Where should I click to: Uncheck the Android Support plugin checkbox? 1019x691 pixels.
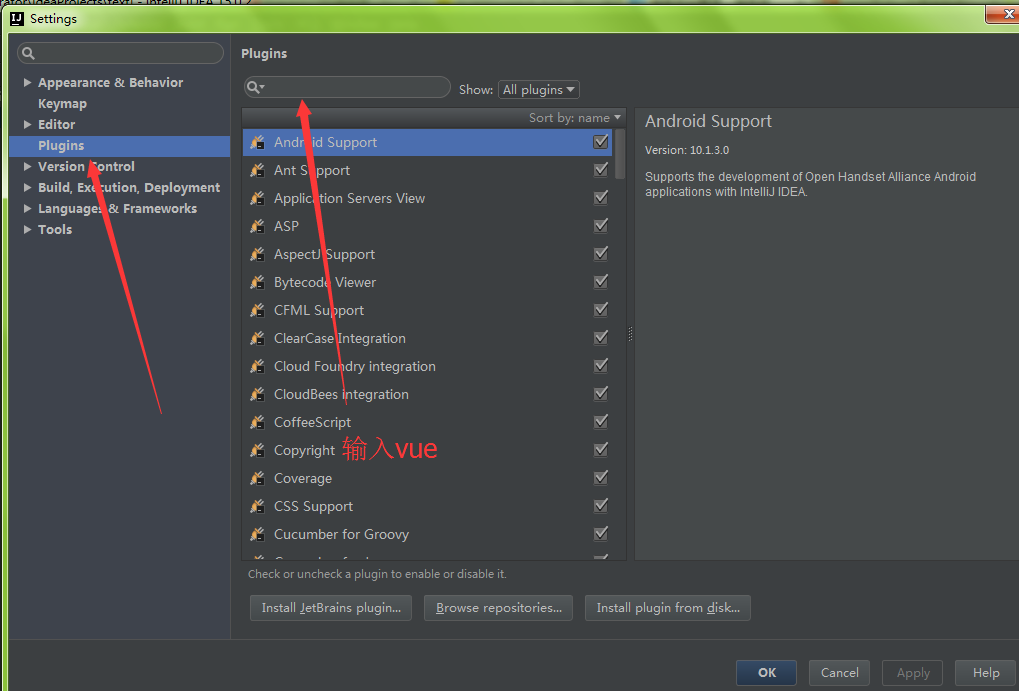[600, 142]
